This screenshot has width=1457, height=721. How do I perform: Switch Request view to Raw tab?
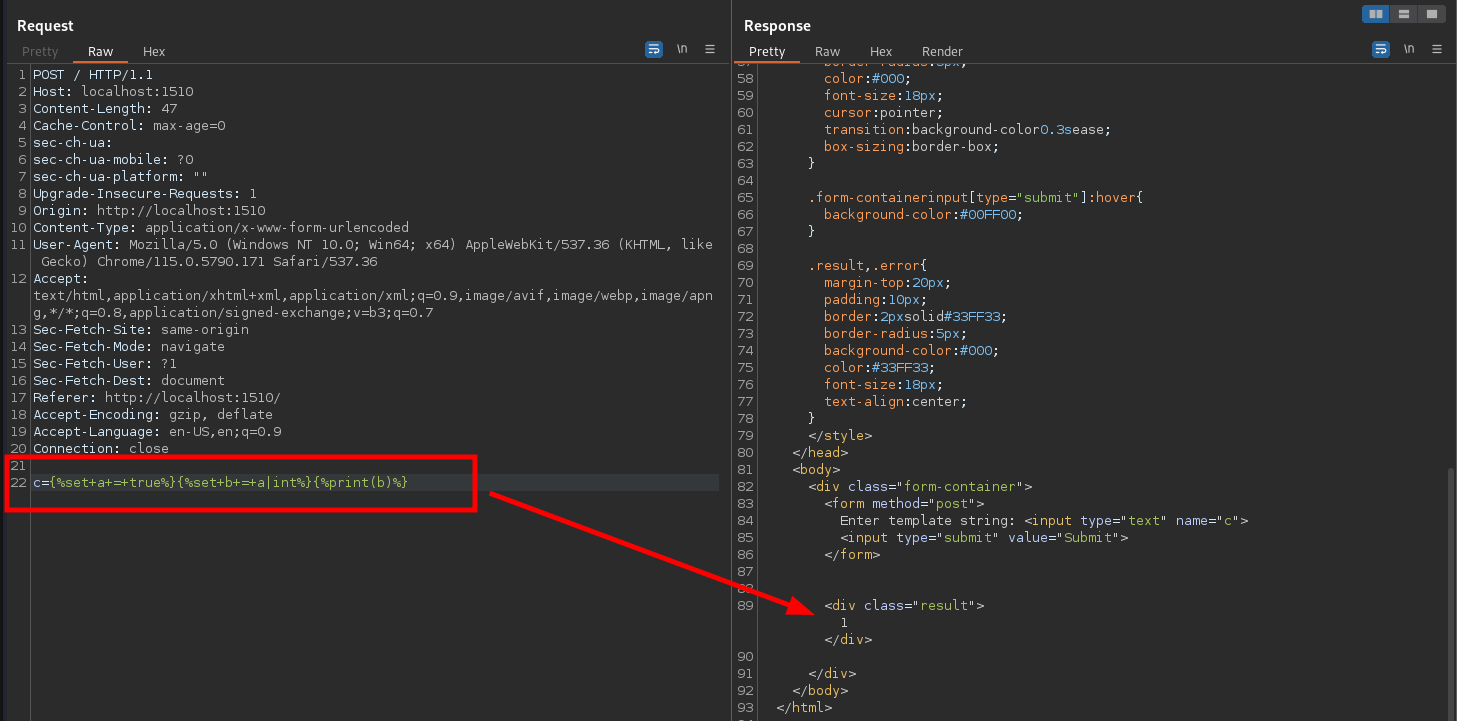pos(100,51)
